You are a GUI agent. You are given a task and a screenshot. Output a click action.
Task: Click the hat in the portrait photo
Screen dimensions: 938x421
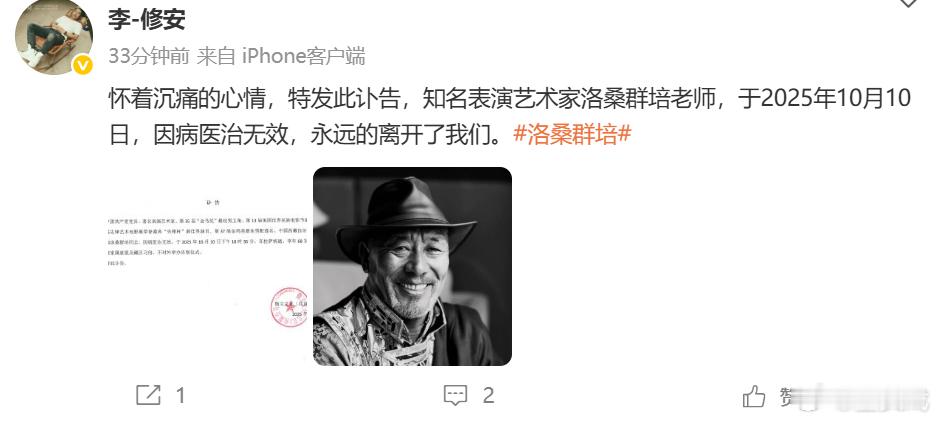[406, 215]
